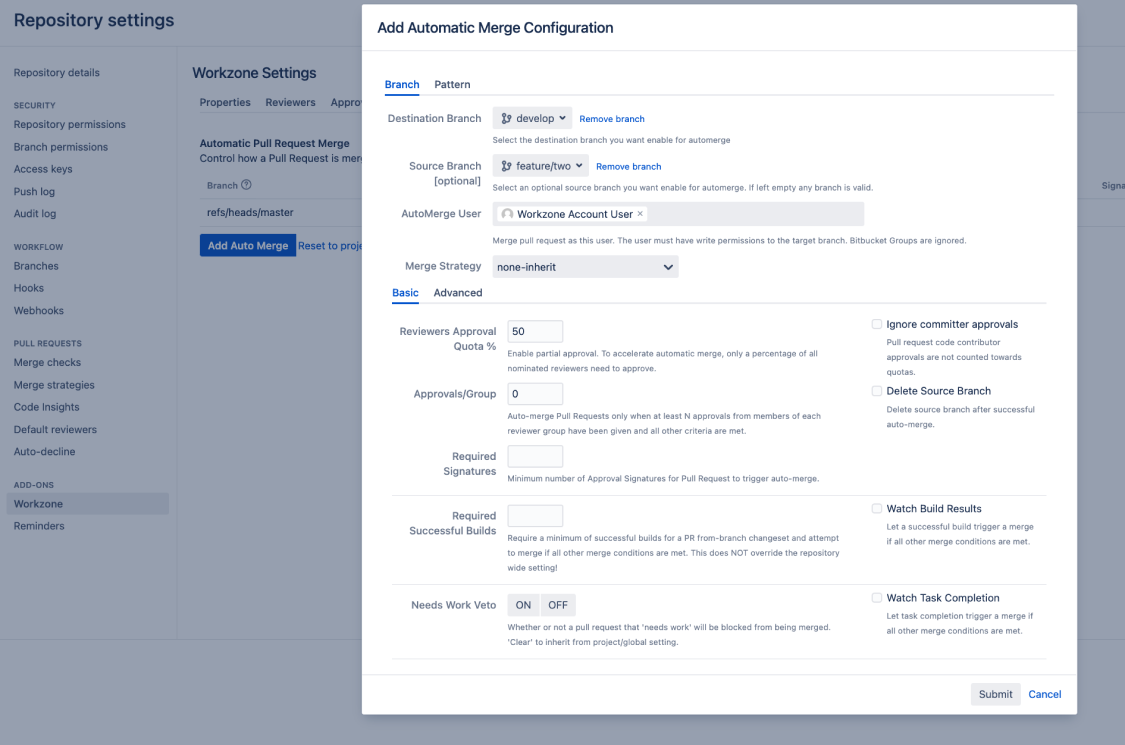Open Code Insights settings
Screen dimensions: 1125x745
click(47, 408)
